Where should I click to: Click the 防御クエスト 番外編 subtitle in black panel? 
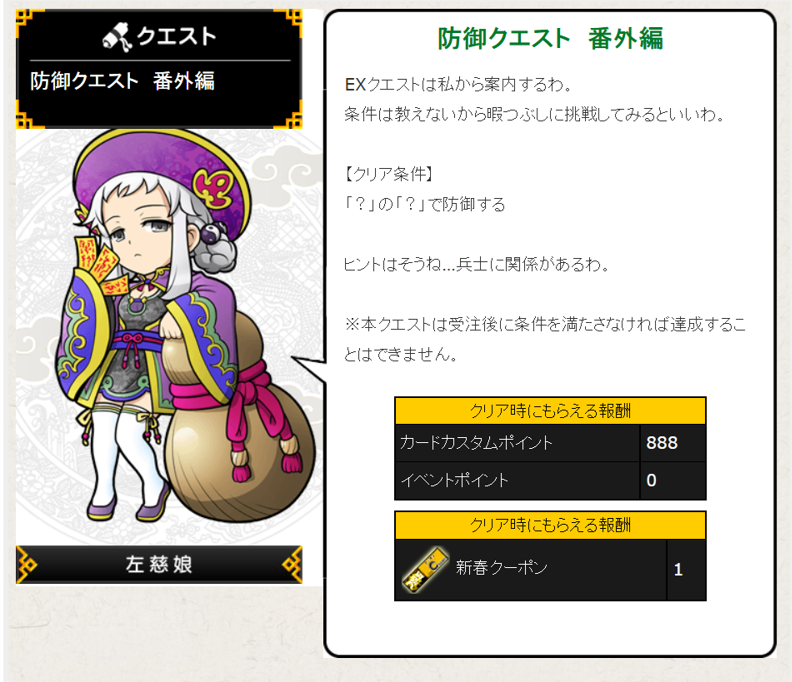123,81
